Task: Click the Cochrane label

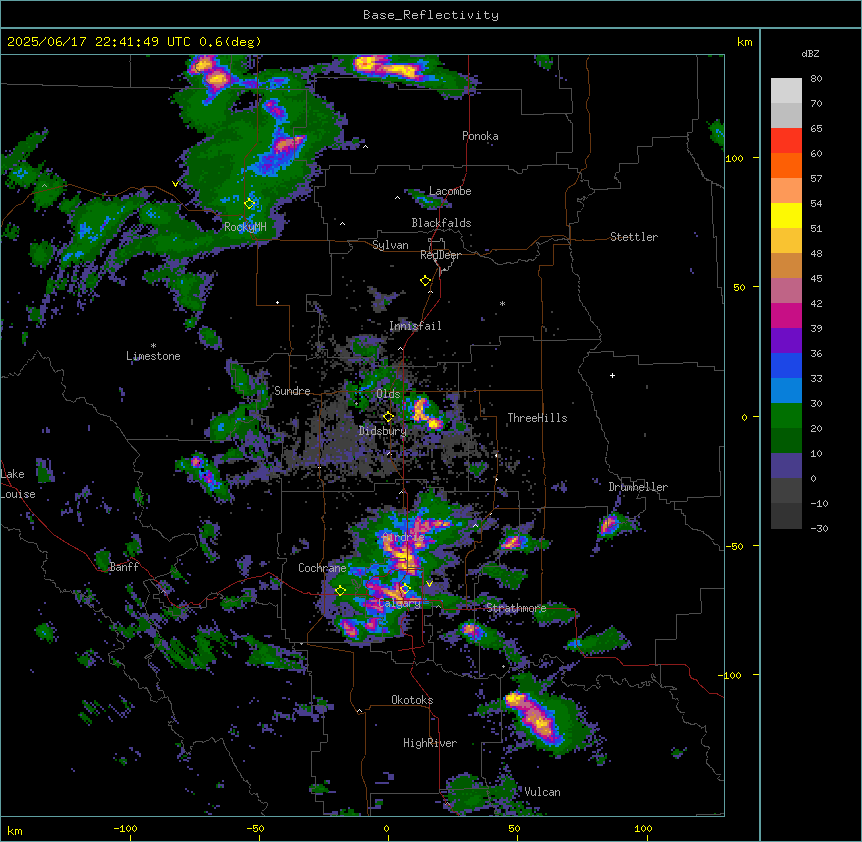Action: coord(322,568)
